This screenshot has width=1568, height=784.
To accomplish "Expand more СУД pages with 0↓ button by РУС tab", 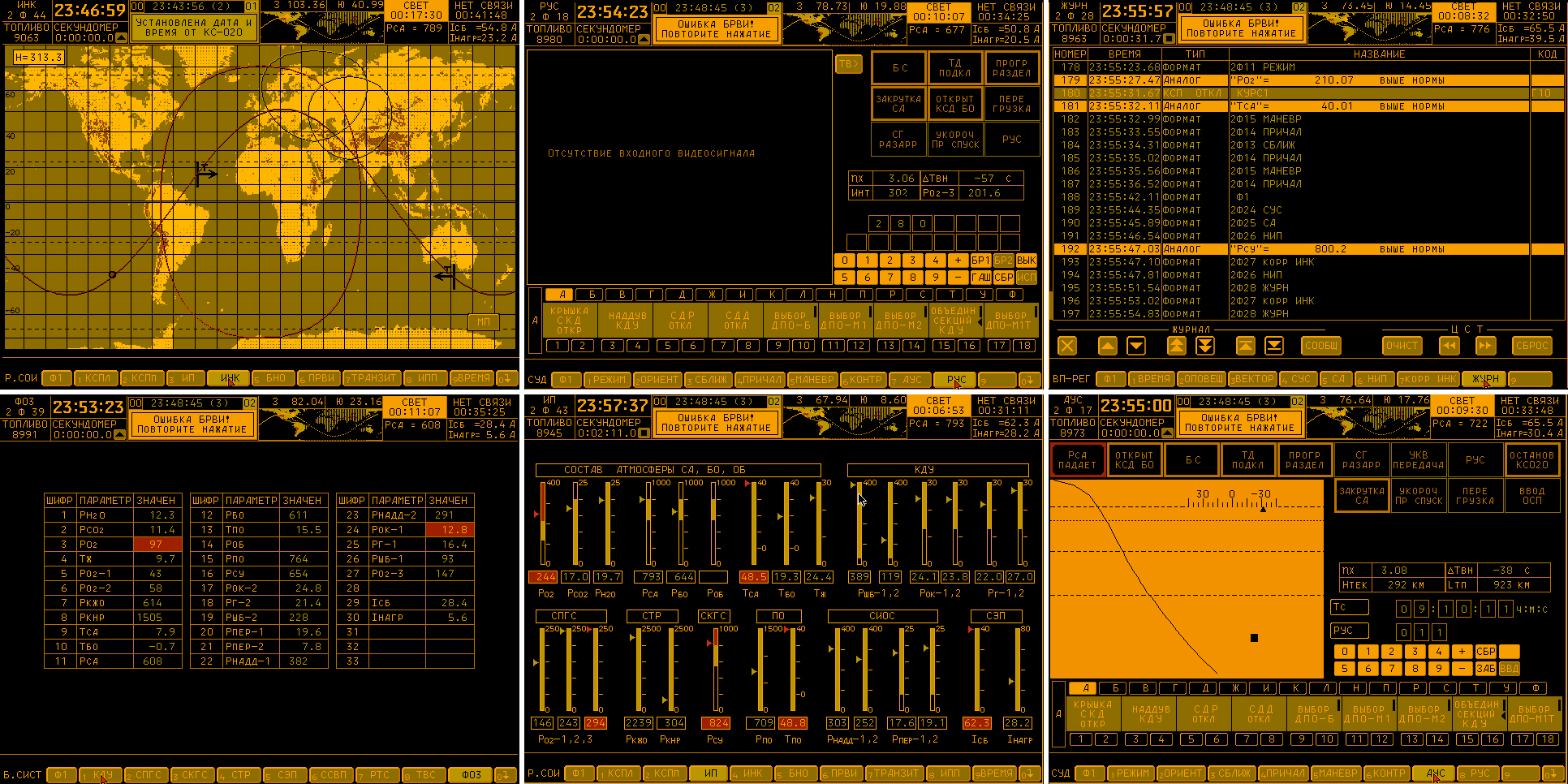I will pos(1028,380).
